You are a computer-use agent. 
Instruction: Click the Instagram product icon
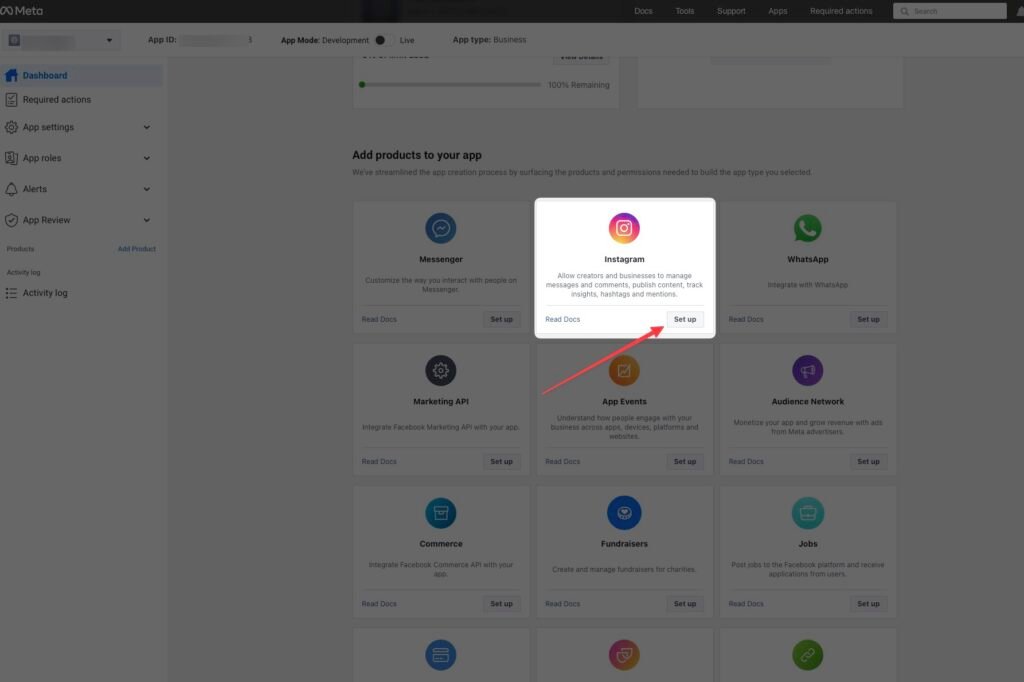(x=624, y=228)
